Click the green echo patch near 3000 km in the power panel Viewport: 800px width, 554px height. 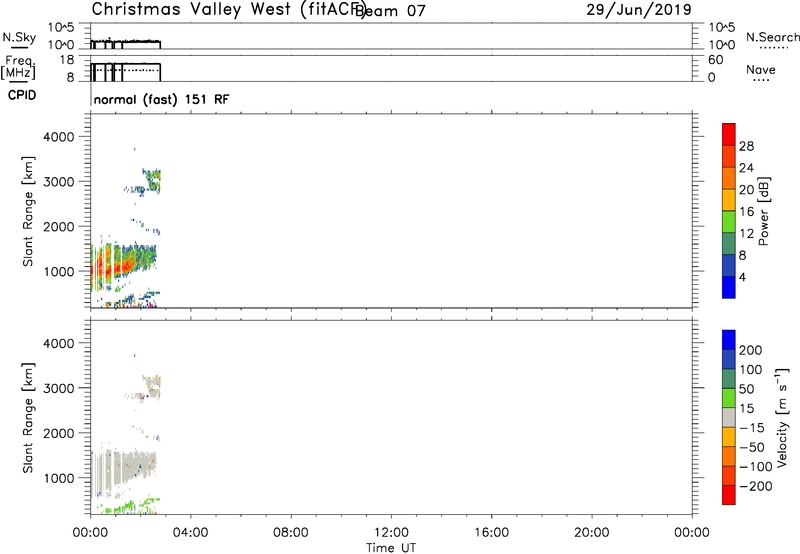tap(152, 179)
